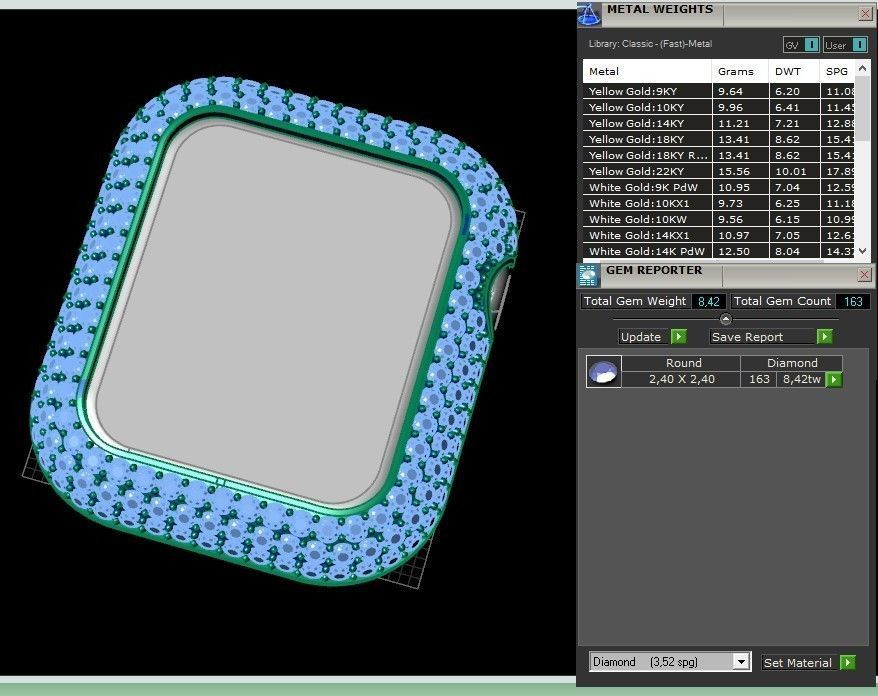Open the Diamond (3,52 spg) material dropdown
This screenshot has height=696, width=878.
tap(670, 662)
